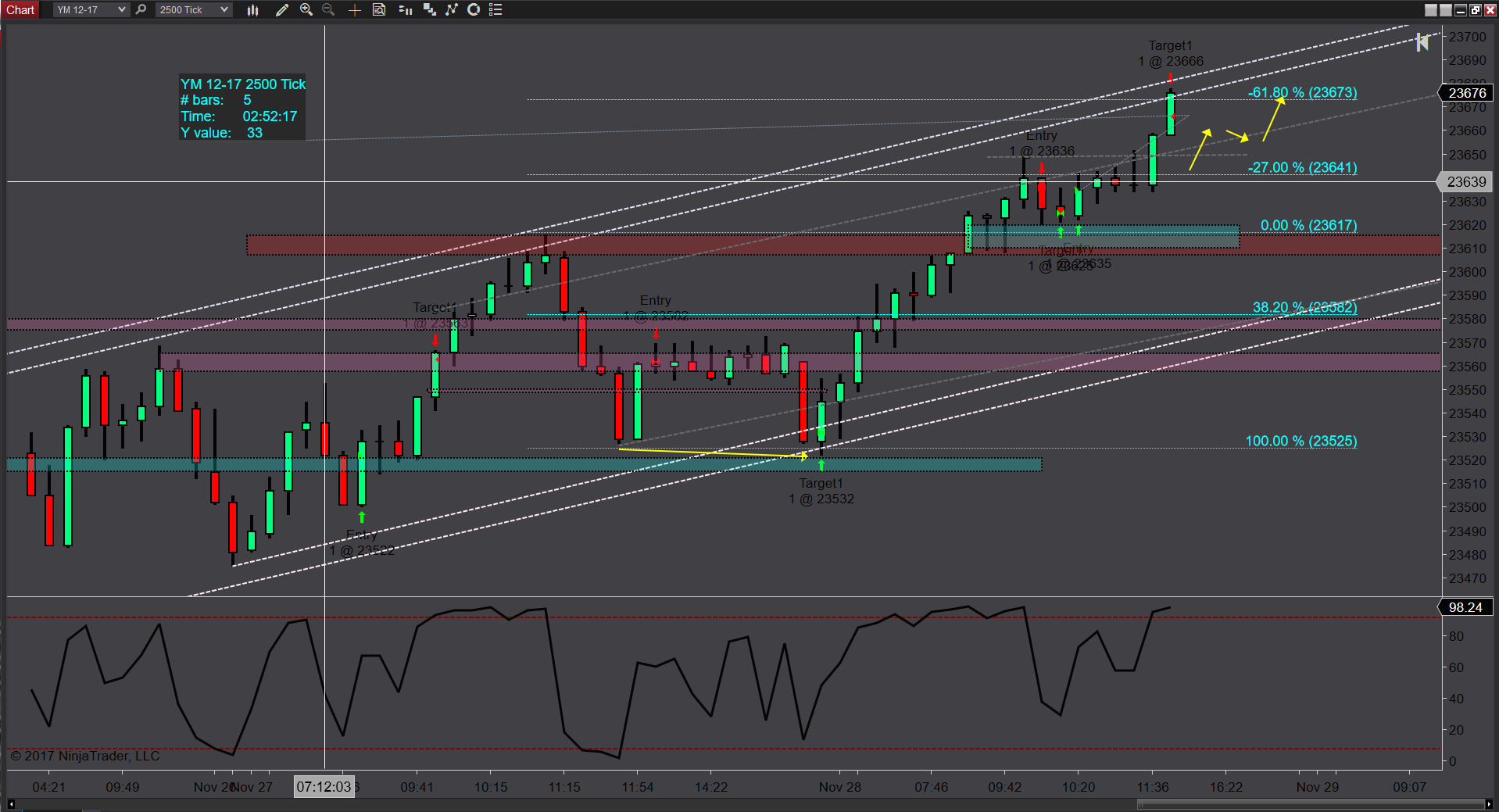Click the first grey title-bar button
The width and height of the screenshot is (1499, 812).
click(1430, 9)
